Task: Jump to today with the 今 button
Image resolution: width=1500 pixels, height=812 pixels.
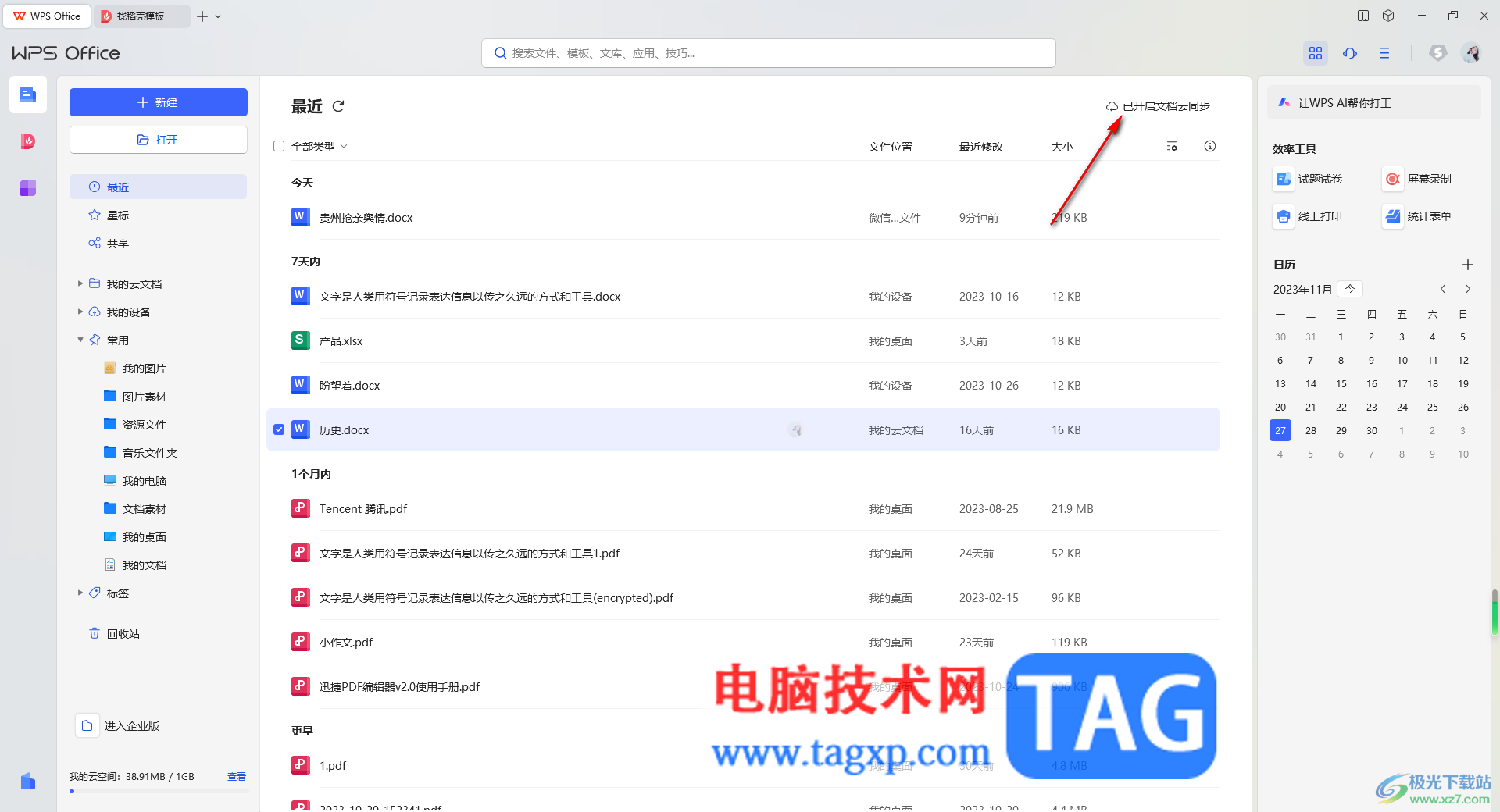Action: pos(1350,289)
